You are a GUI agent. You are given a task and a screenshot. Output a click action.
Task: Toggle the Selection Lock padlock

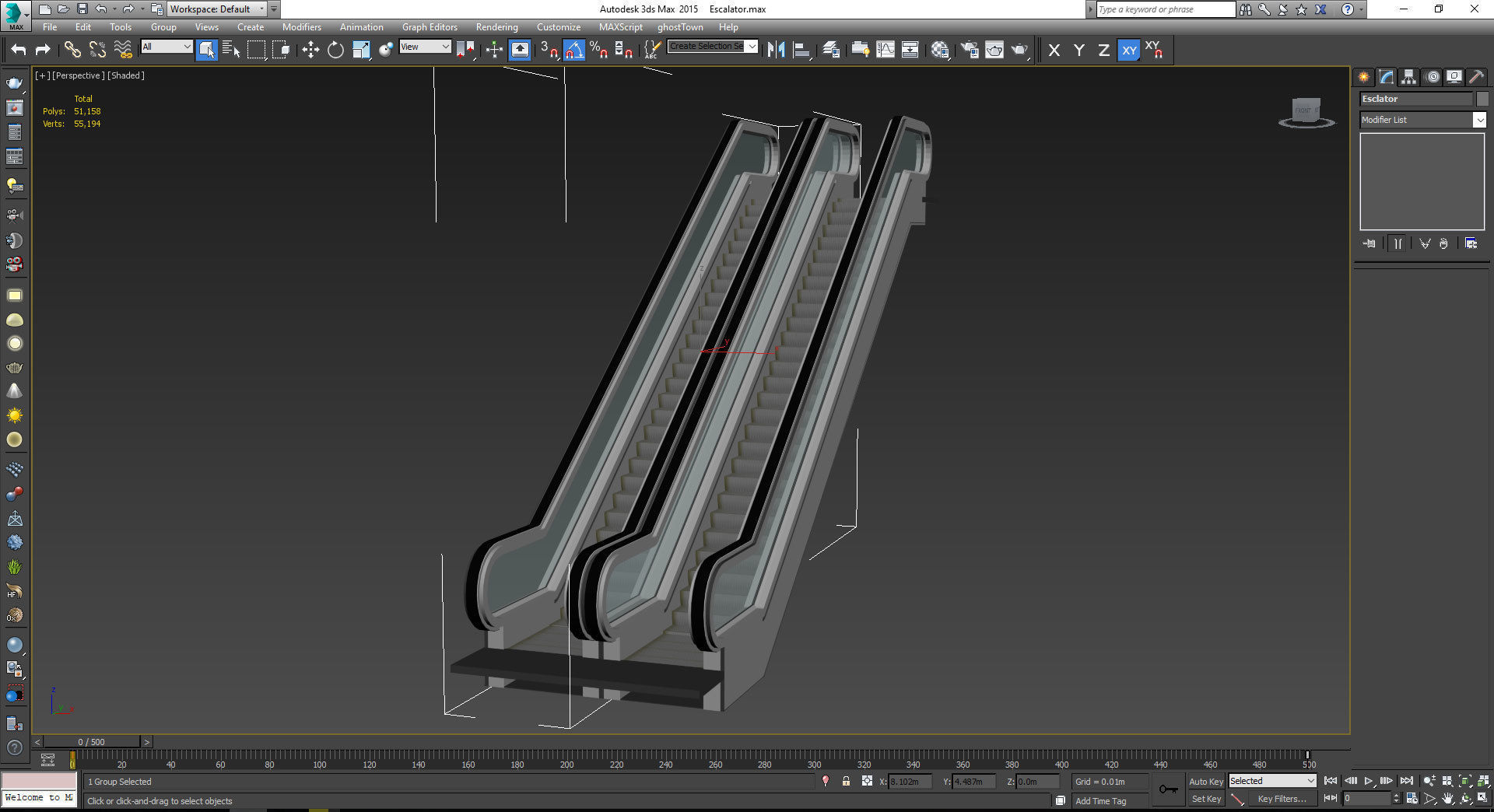click(x=846, y=781)
